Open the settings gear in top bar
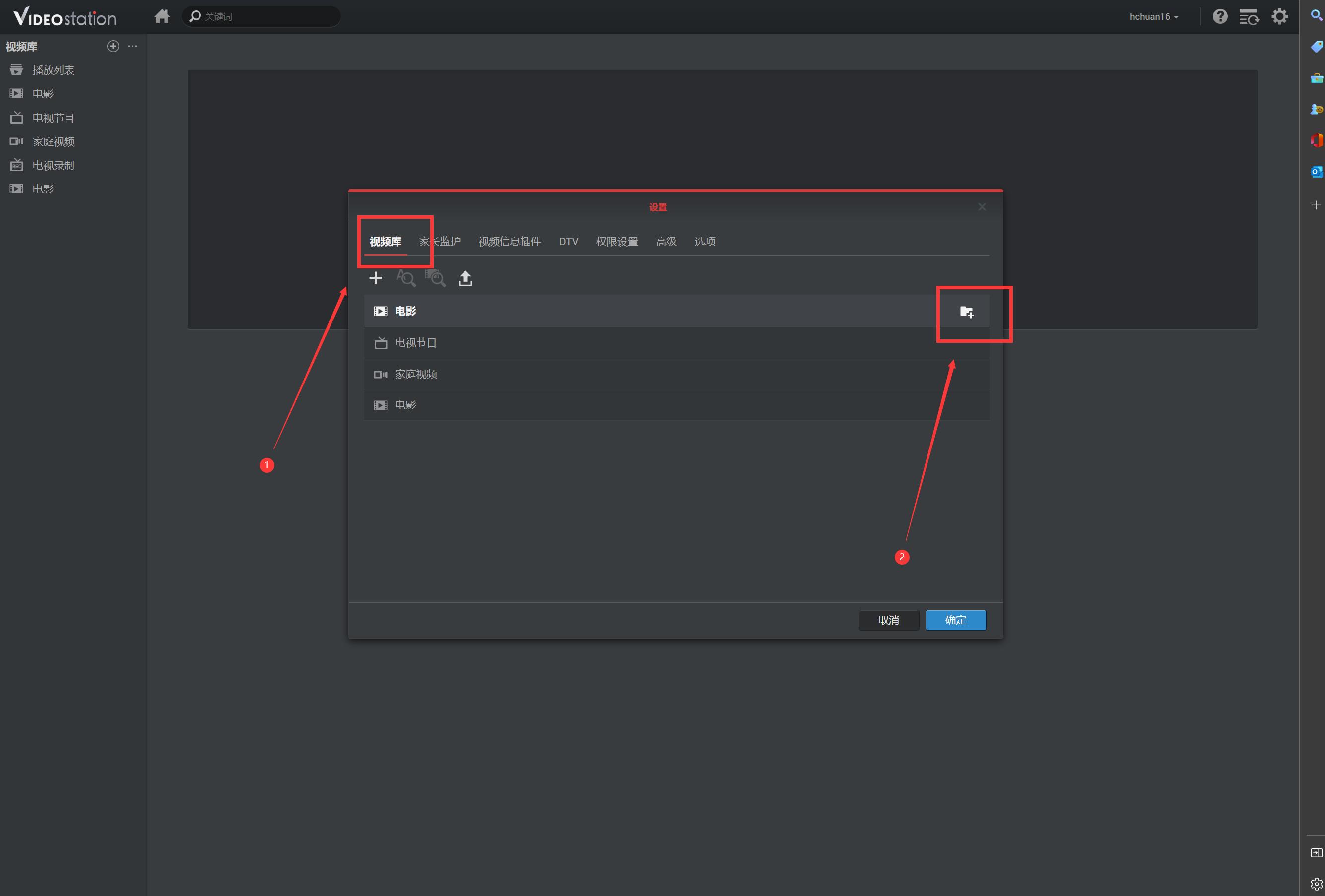Image resolution: width=1325 pixels, height=896 pixels. click(1279, 16)
